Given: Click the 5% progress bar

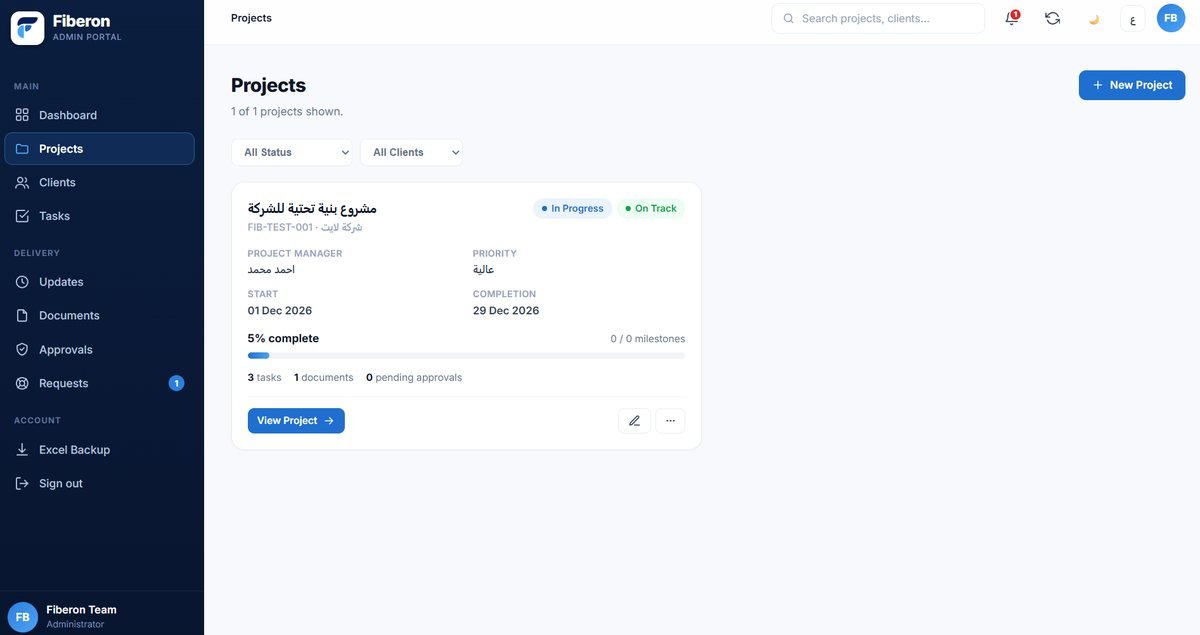Looking at the screenshot, I should point(466,355).
